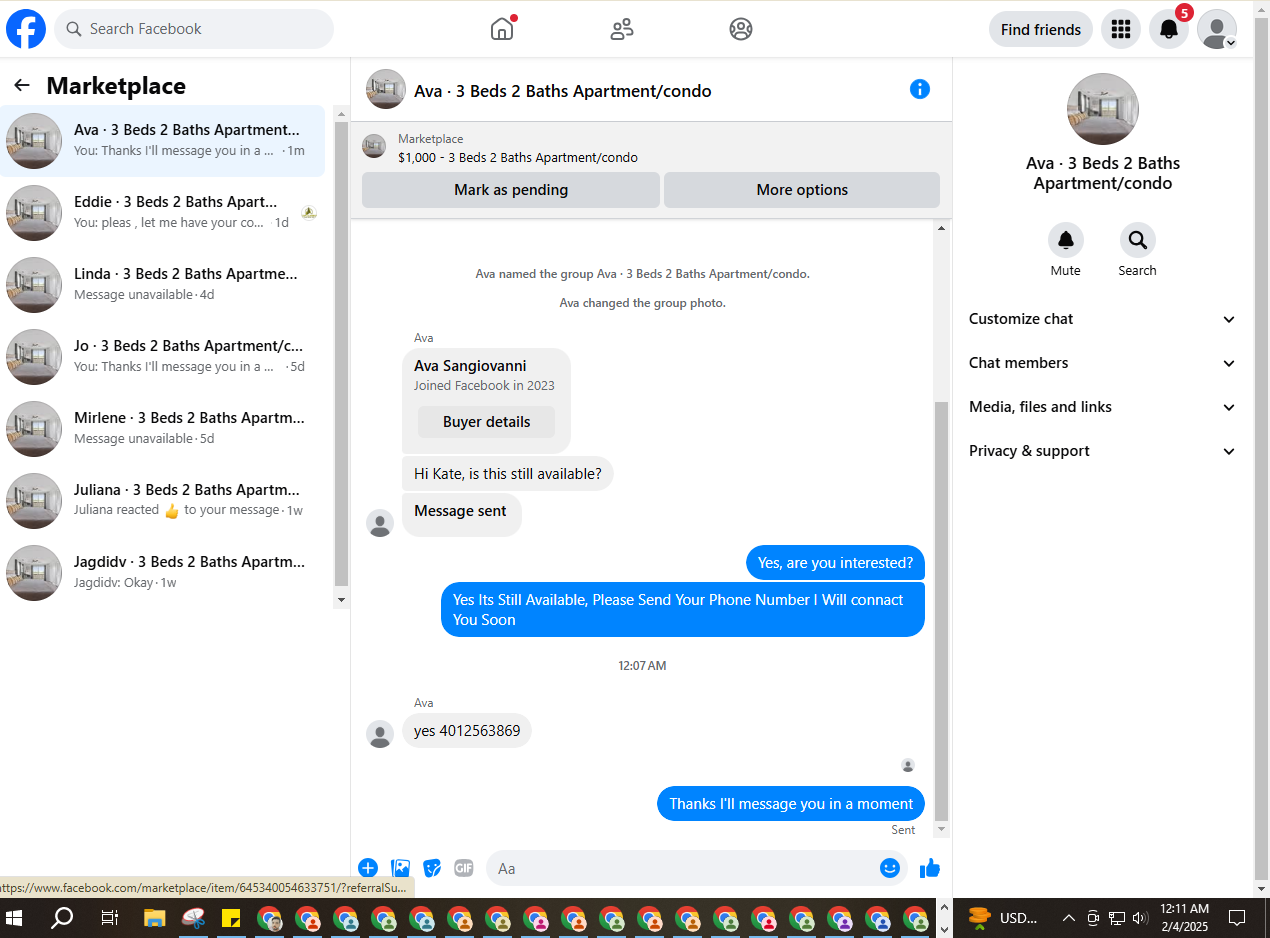
Task: Click the chat messages scrollbar thumb
Action: [941, 611]
